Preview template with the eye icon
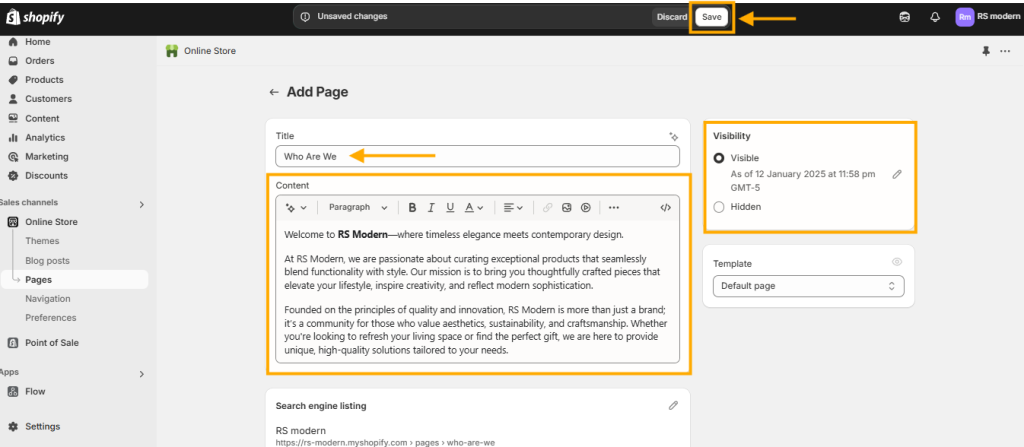Image resolution: width=1024 pixels, height=447 pixels. coord(897,262)
